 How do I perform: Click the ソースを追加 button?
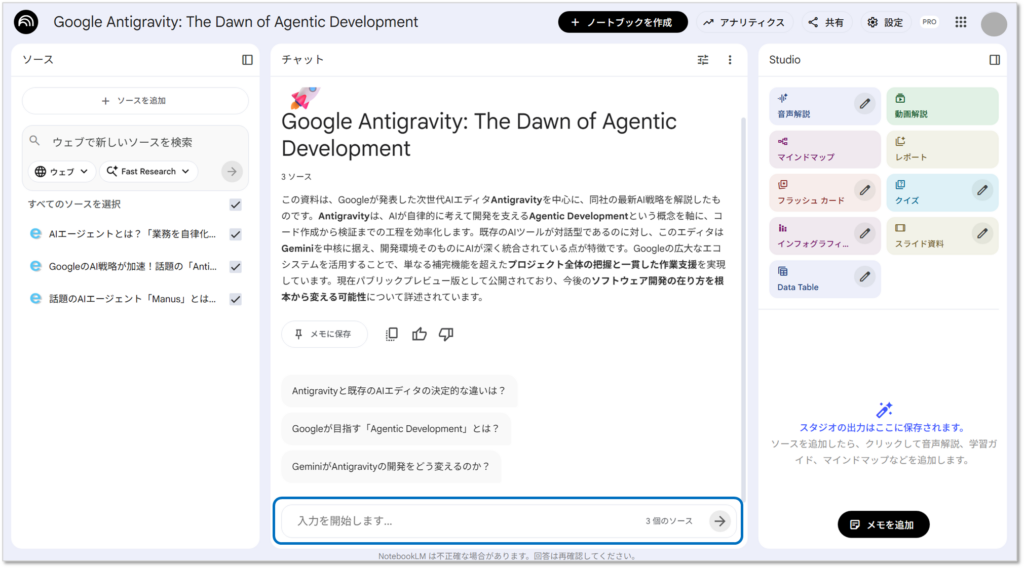point(135,101)
